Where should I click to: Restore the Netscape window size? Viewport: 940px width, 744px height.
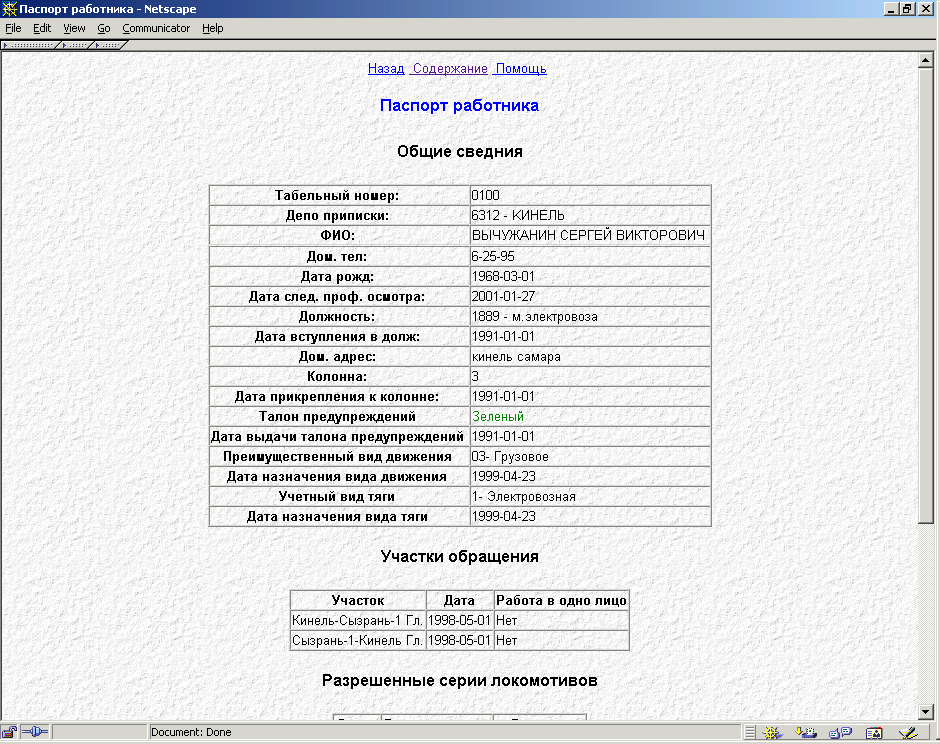908,9
